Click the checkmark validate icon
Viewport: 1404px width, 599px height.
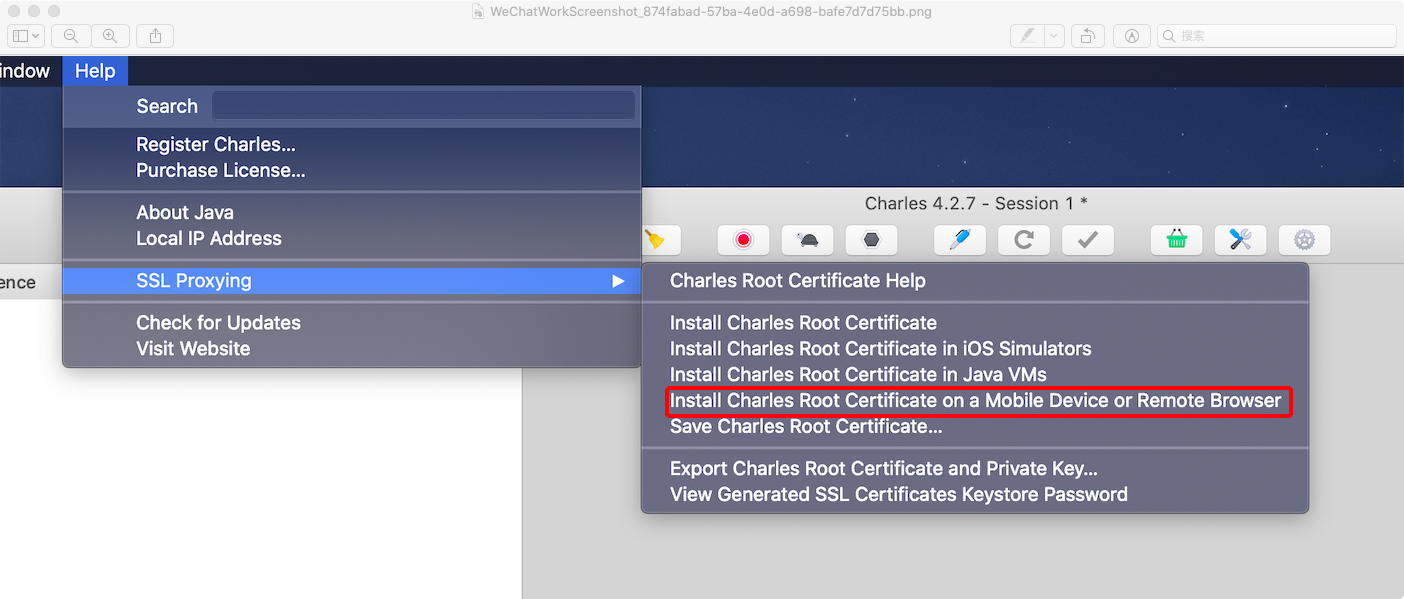tap(1088, 240)
